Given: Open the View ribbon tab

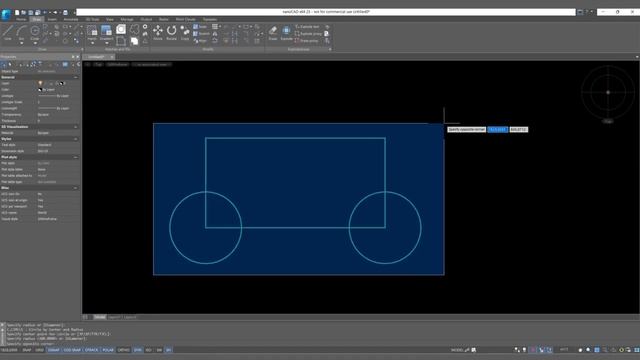Looking at the screenshot, I should 110,19.
